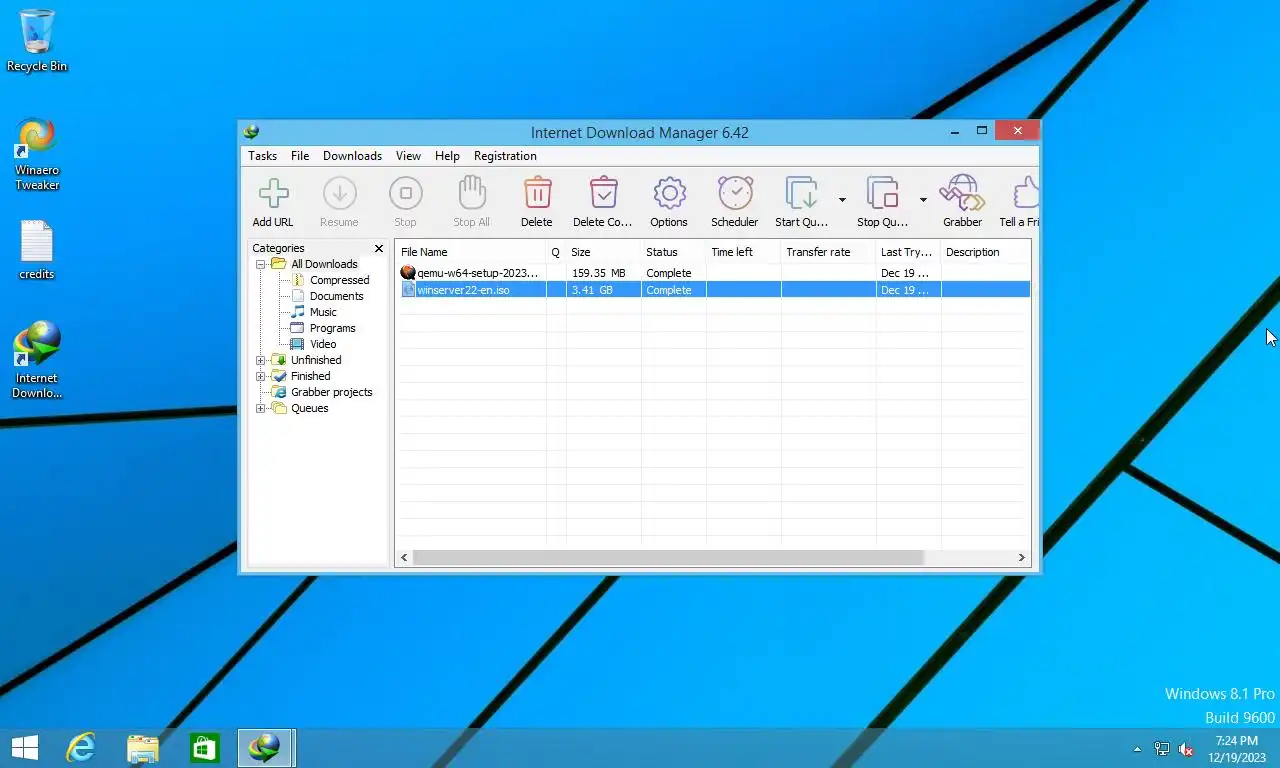Sort by the Last Try column header

pyautogui.click(x=908, y=252)
